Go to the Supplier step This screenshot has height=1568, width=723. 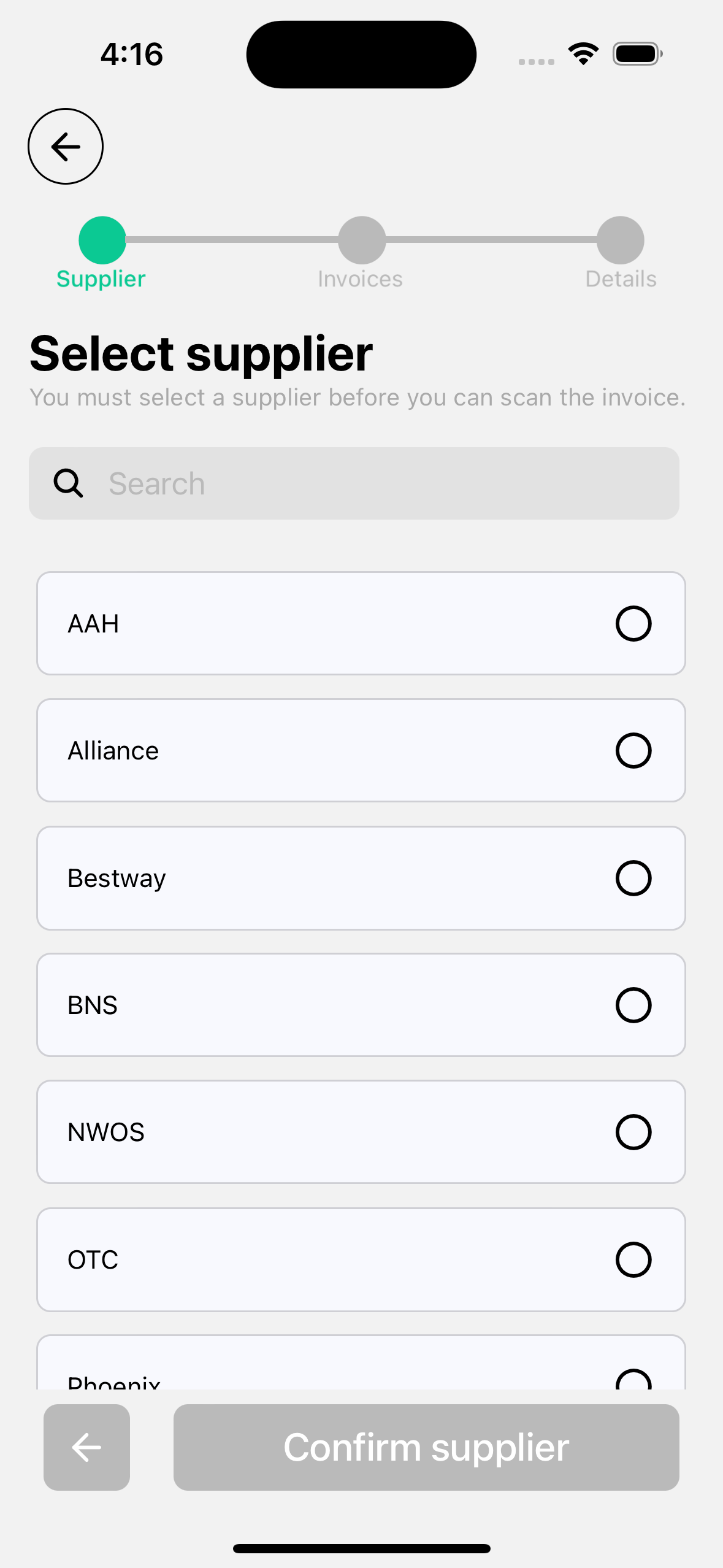pos(101,279)
